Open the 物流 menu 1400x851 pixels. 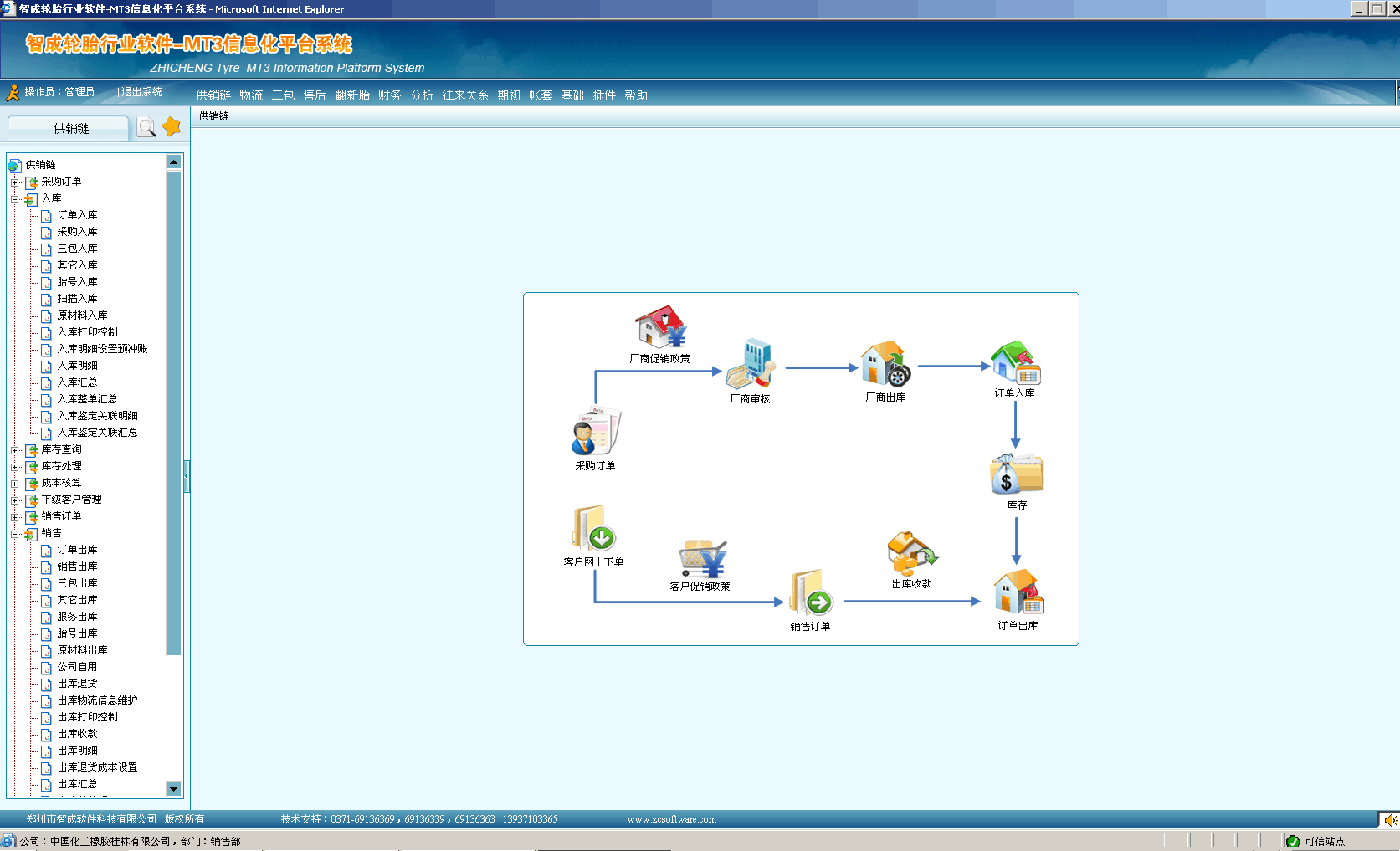[251, 95]
